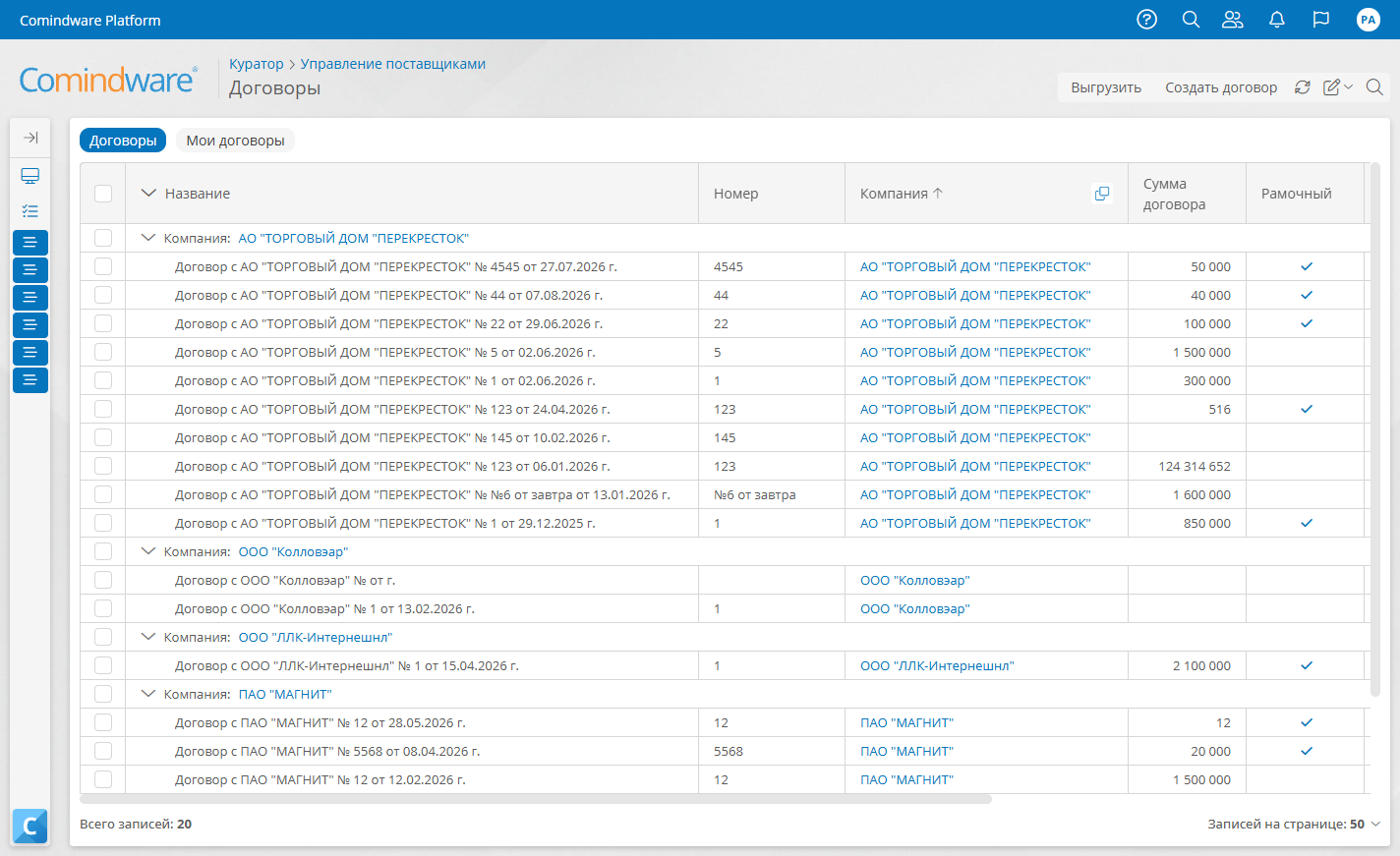Image resolution: width=1400 pixels, height=856 pixels.
Task: Check the row for contract № 4545
Action: pos(103,266)
